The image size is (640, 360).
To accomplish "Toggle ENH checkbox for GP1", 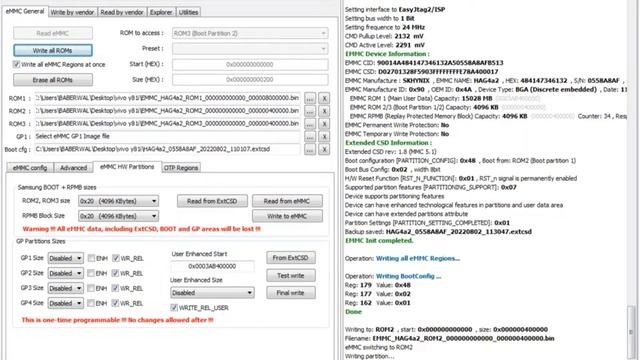I will pos(91,258).
